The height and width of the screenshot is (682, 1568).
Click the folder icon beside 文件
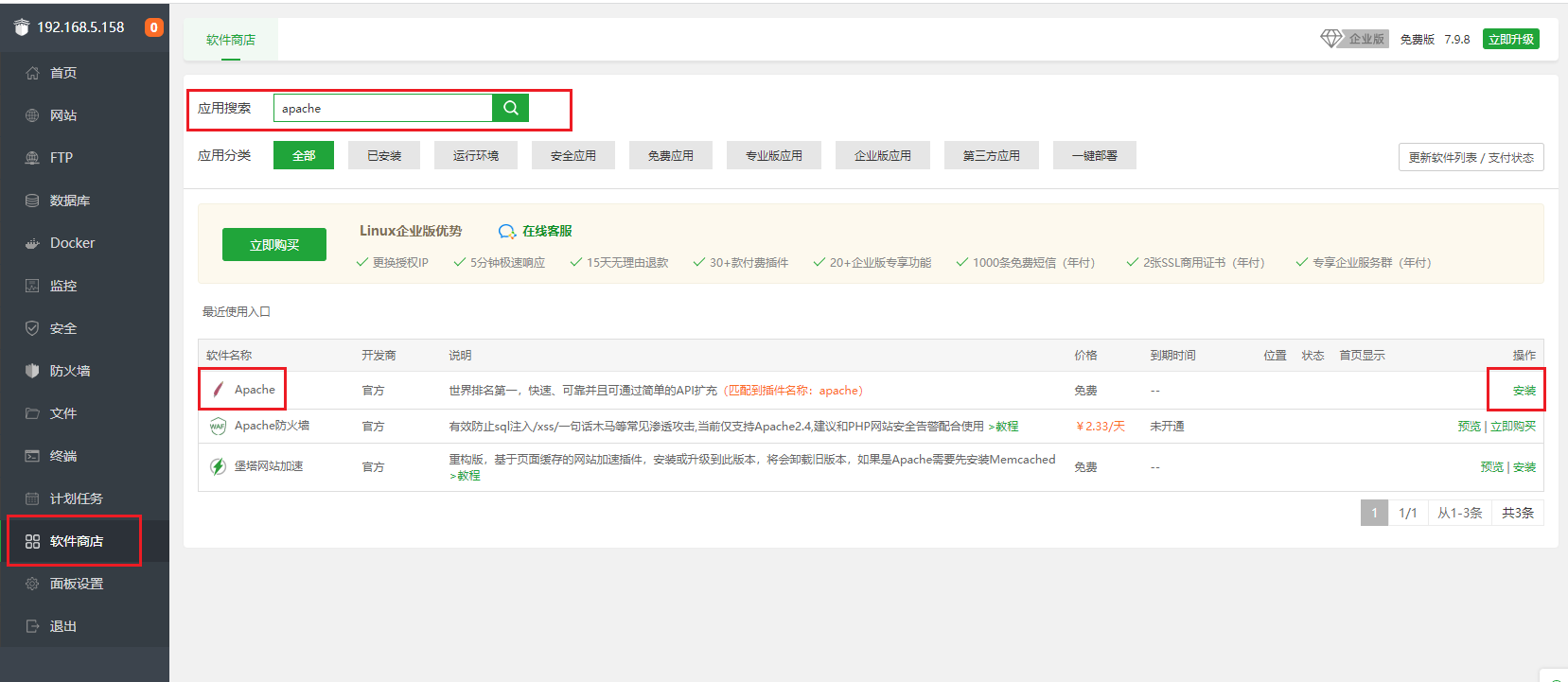(x=32, y=413)
